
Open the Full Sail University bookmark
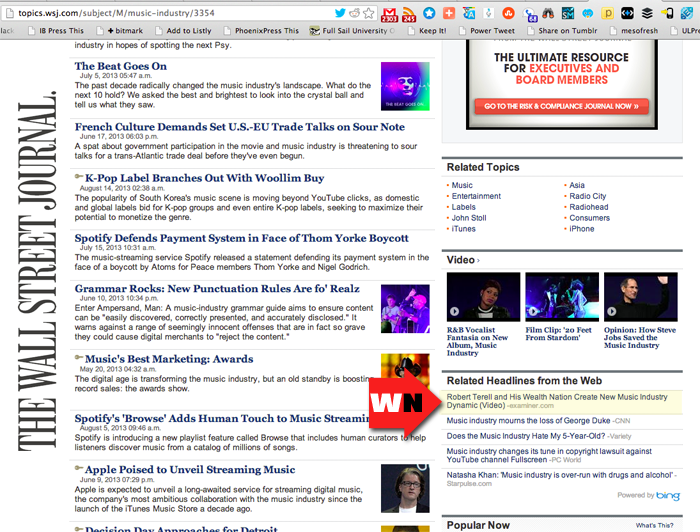pyautogui.click(x=352, y=31)
